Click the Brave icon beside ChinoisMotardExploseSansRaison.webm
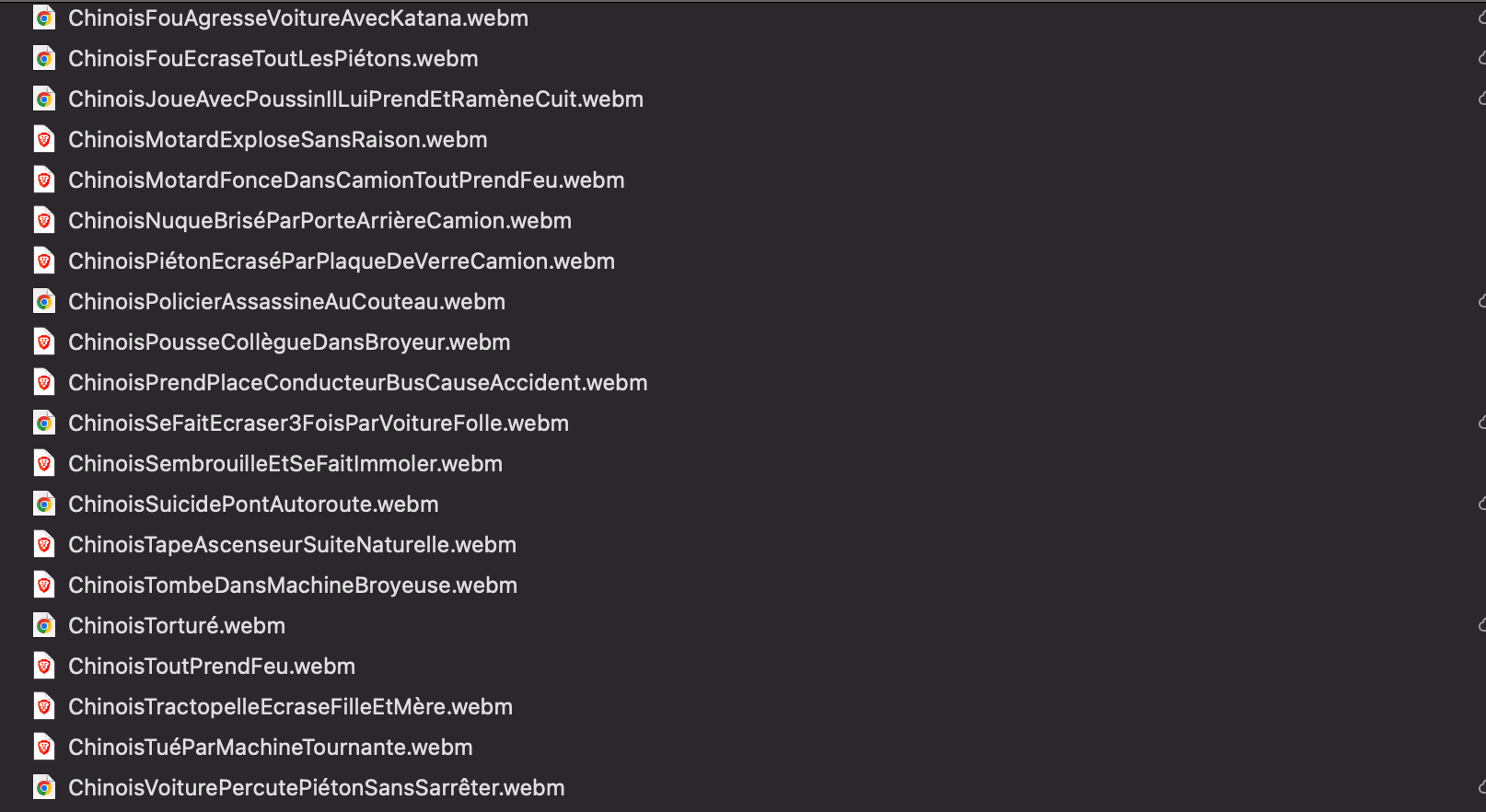This screenshot has height=812, width=1486. [43, 140]
